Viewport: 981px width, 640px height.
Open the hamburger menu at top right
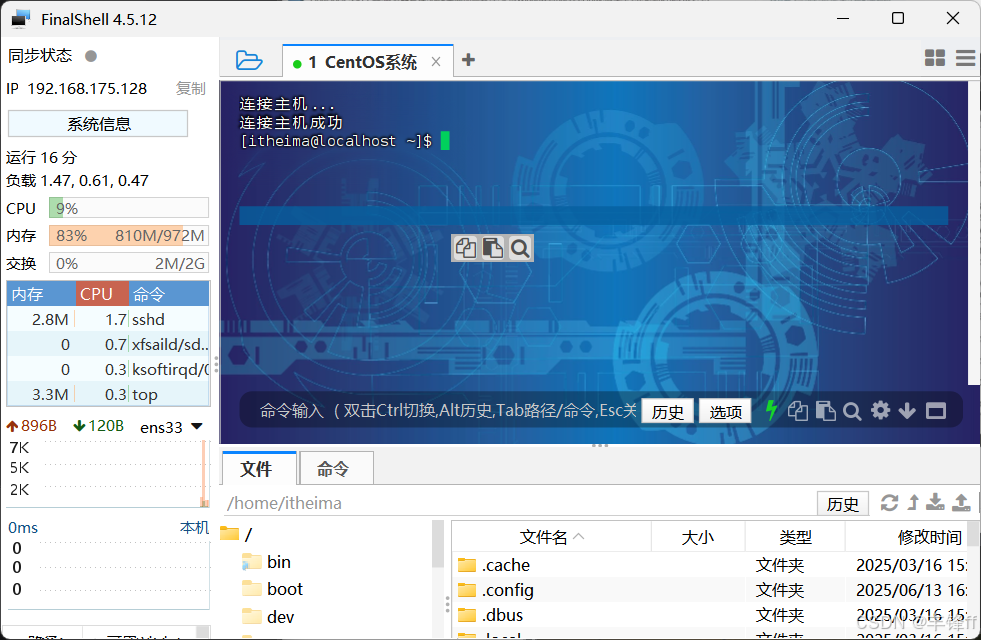[x=965, y=58]
